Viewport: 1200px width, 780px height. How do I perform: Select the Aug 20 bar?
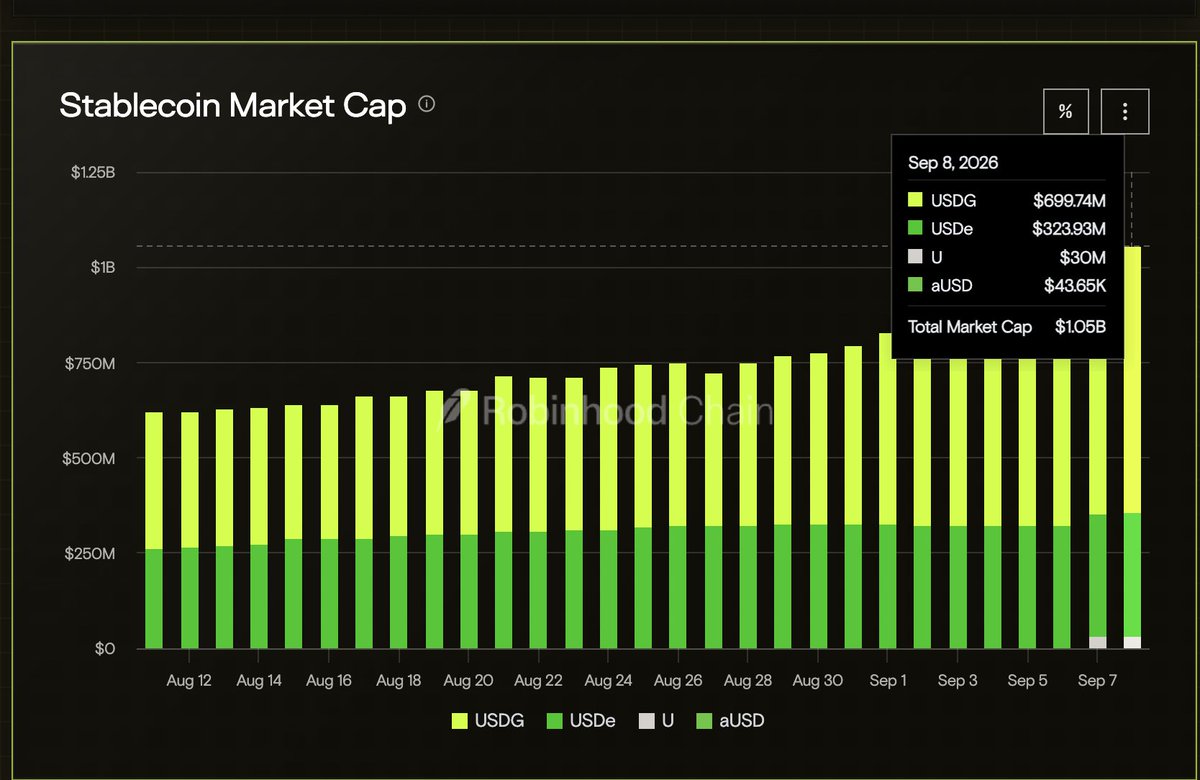pyautogui.click(x=469, y=519)
